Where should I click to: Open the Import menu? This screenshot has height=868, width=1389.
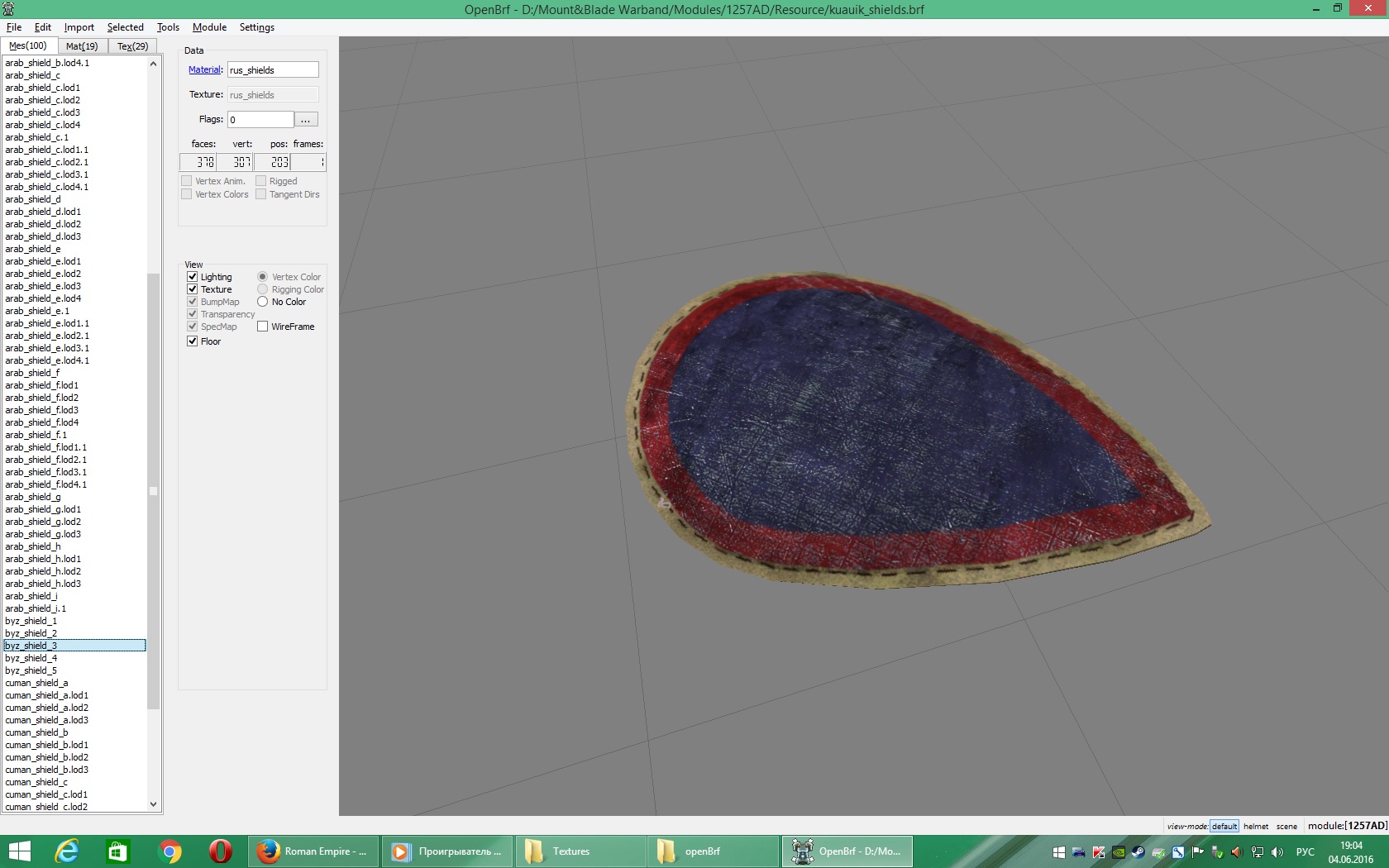[79, 27]
